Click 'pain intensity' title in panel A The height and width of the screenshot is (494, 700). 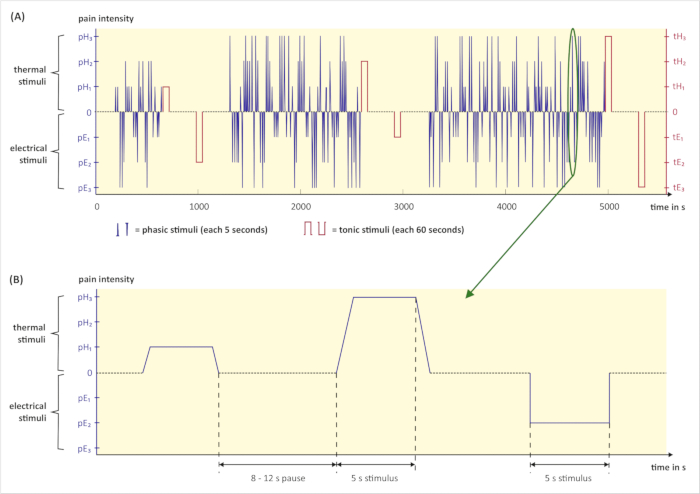click(x=106, y=19)
